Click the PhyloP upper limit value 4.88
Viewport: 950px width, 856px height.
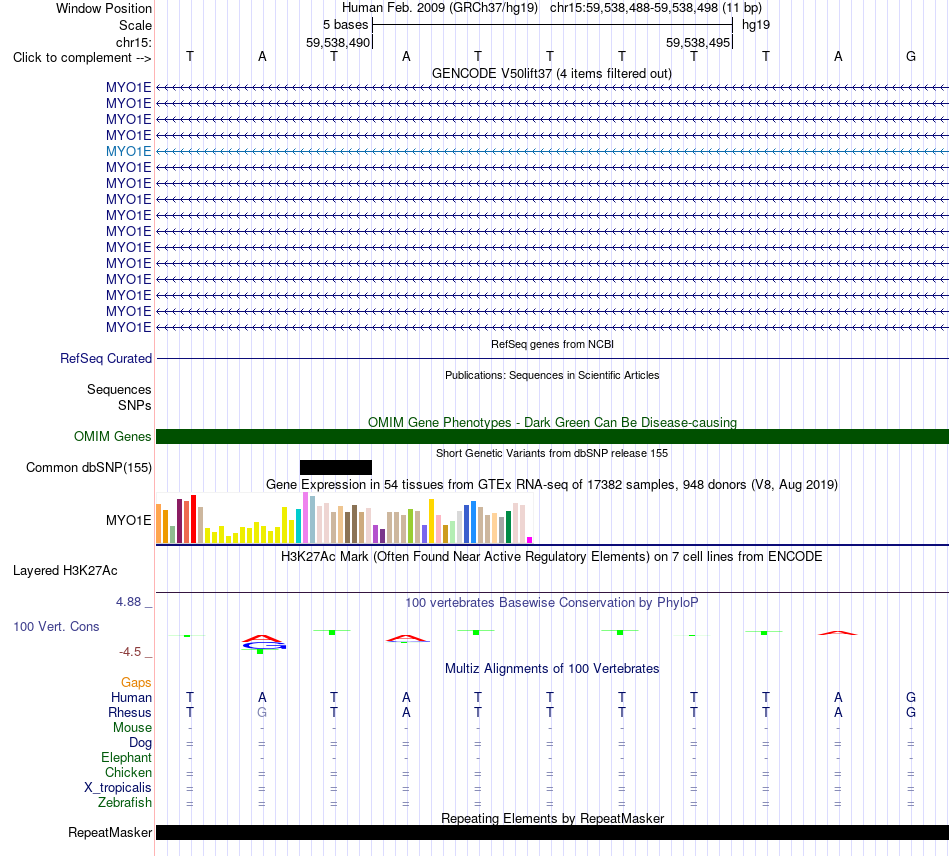(x=128, y=602)
